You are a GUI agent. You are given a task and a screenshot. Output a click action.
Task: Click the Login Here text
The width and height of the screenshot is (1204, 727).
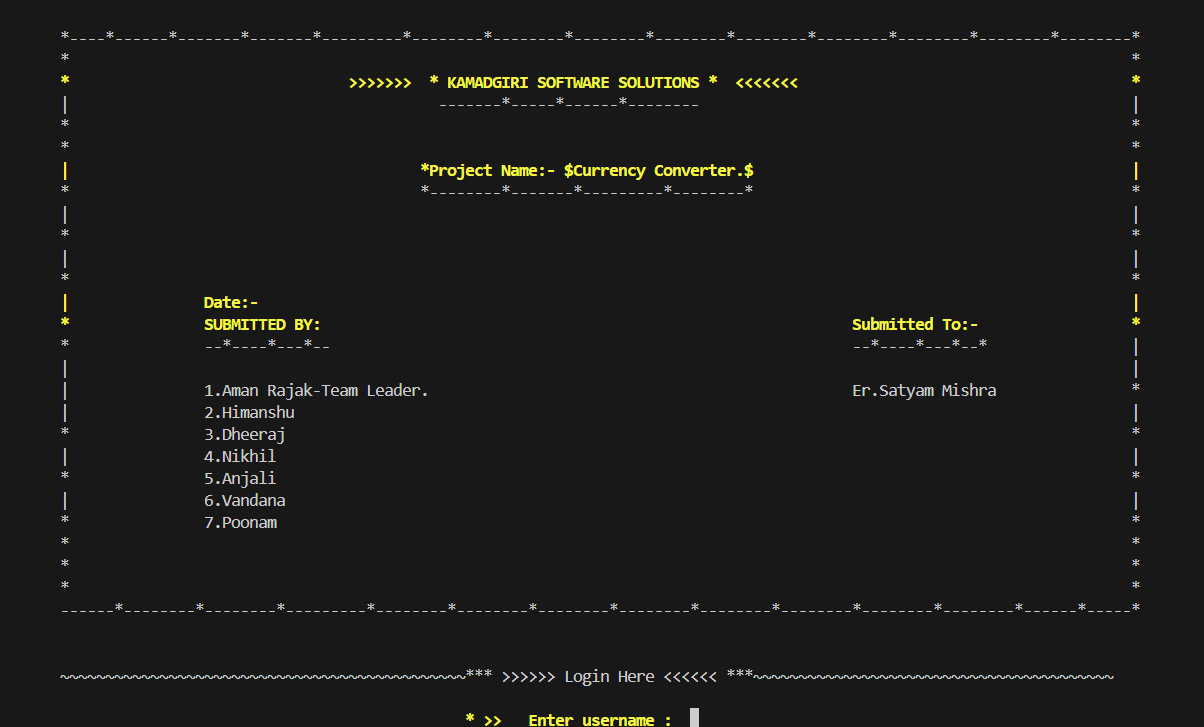coord(609,677)
